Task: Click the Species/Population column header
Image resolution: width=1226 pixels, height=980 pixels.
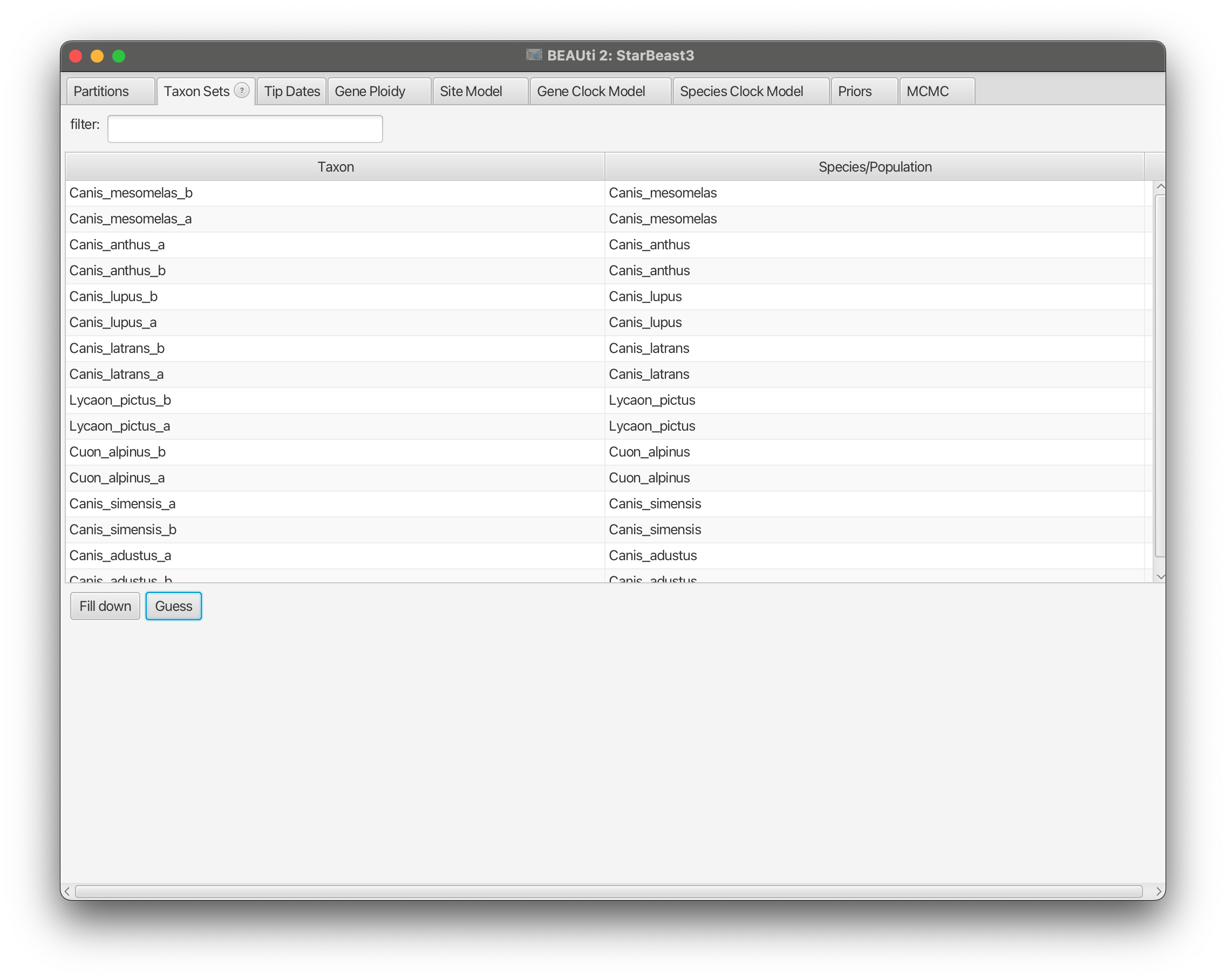Action: coord(875,167)
